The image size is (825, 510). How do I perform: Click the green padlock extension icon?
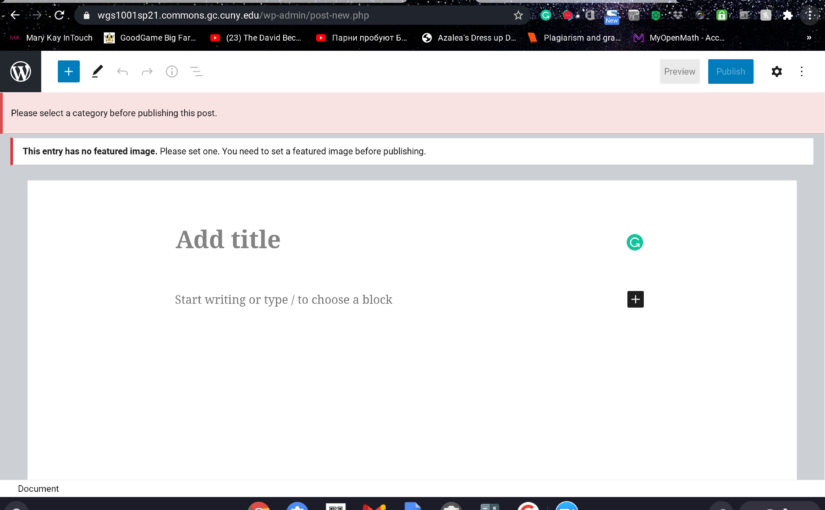721,15
